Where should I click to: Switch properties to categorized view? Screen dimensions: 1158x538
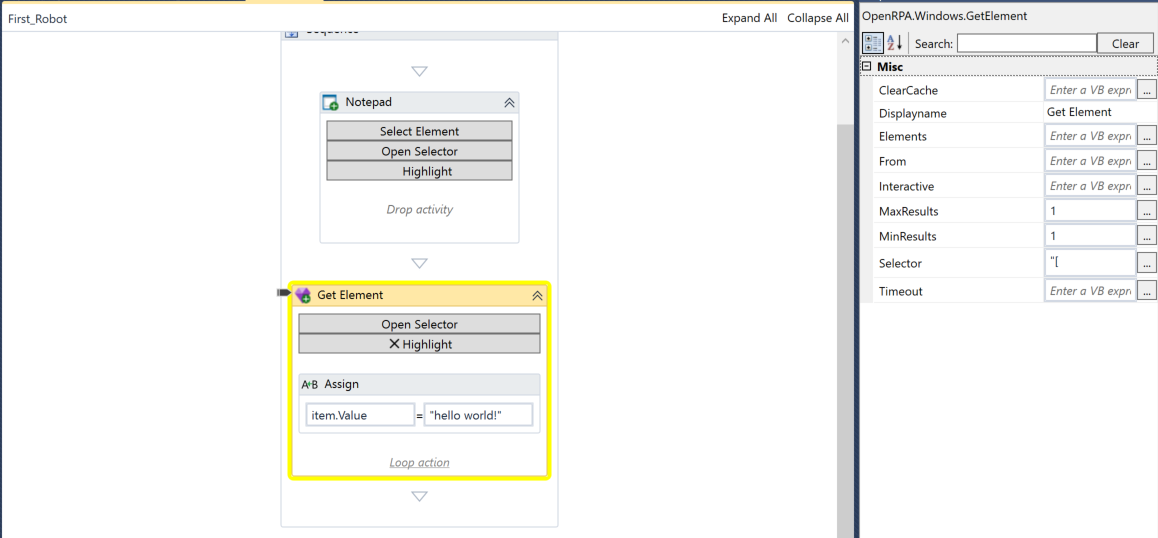[x=873, y=43]
